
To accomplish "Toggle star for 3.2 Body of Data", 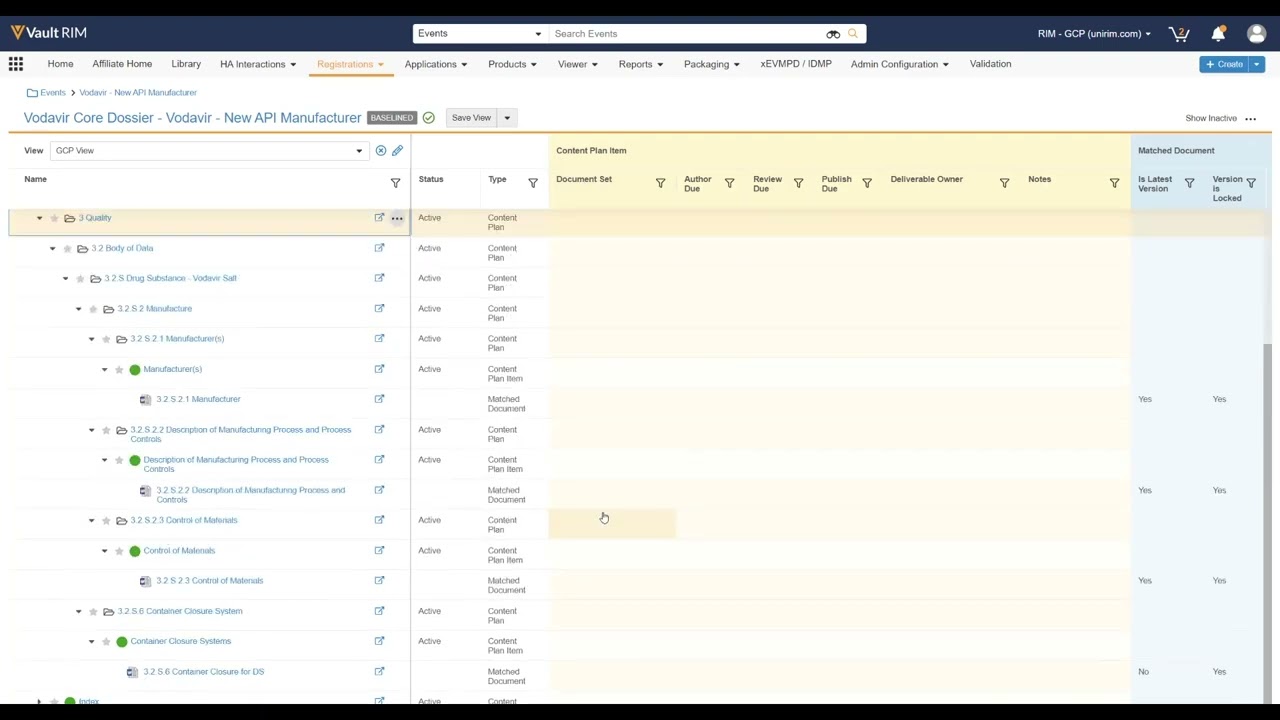I will (x=67, y=248).
